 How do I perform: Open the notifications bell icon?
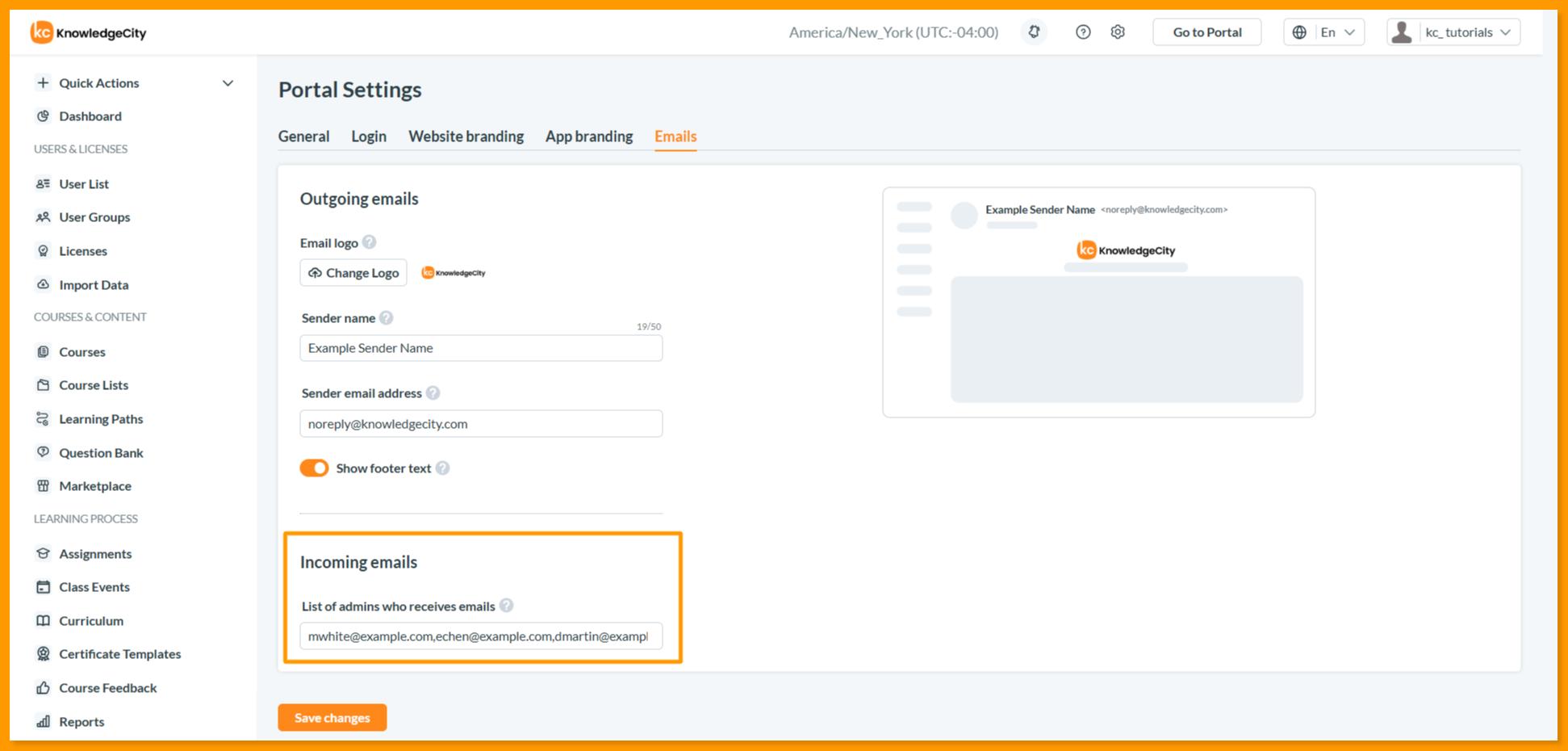(x=1034, y=32)
